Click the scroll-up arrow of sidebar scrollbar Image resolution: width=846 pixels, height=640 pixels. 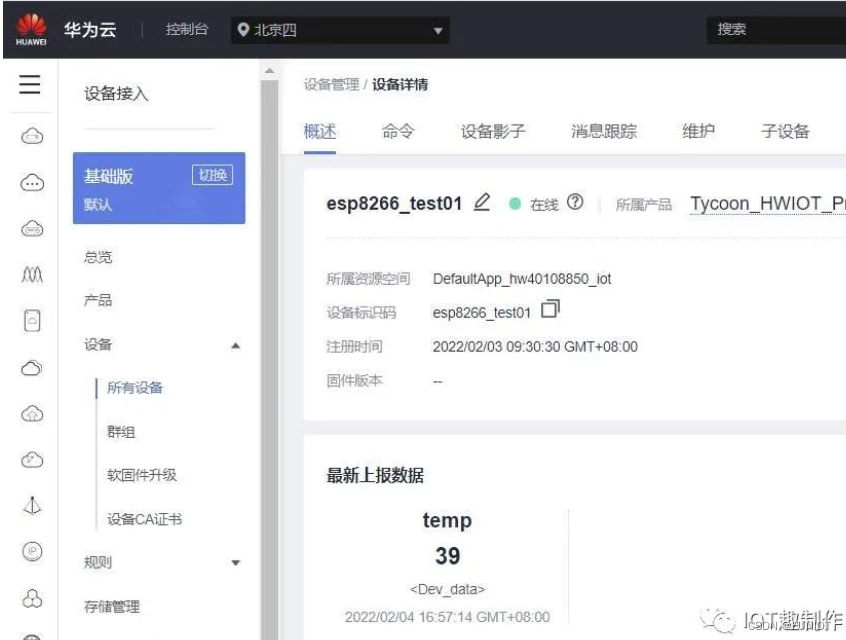tap(269, 71)
